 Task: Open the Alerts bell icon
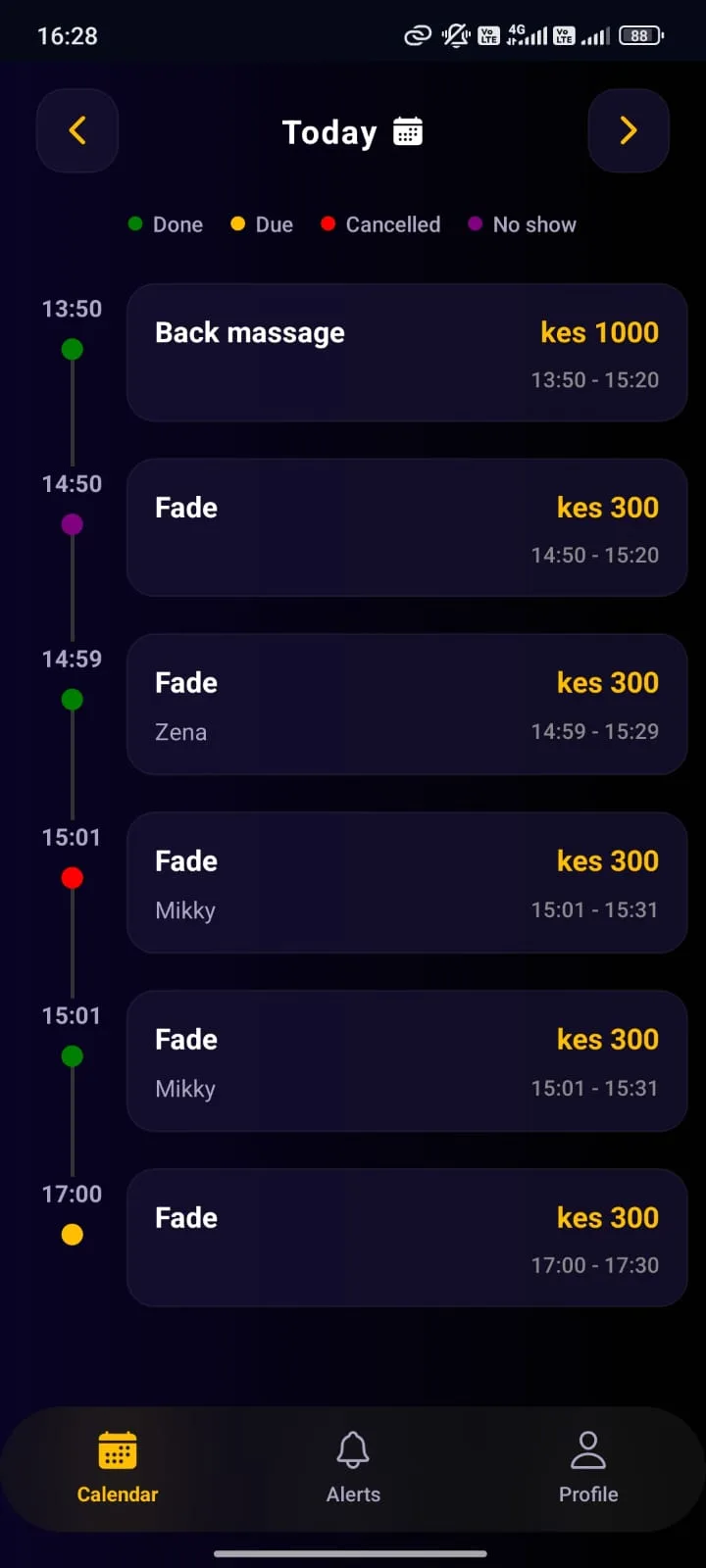[353, 1450]
